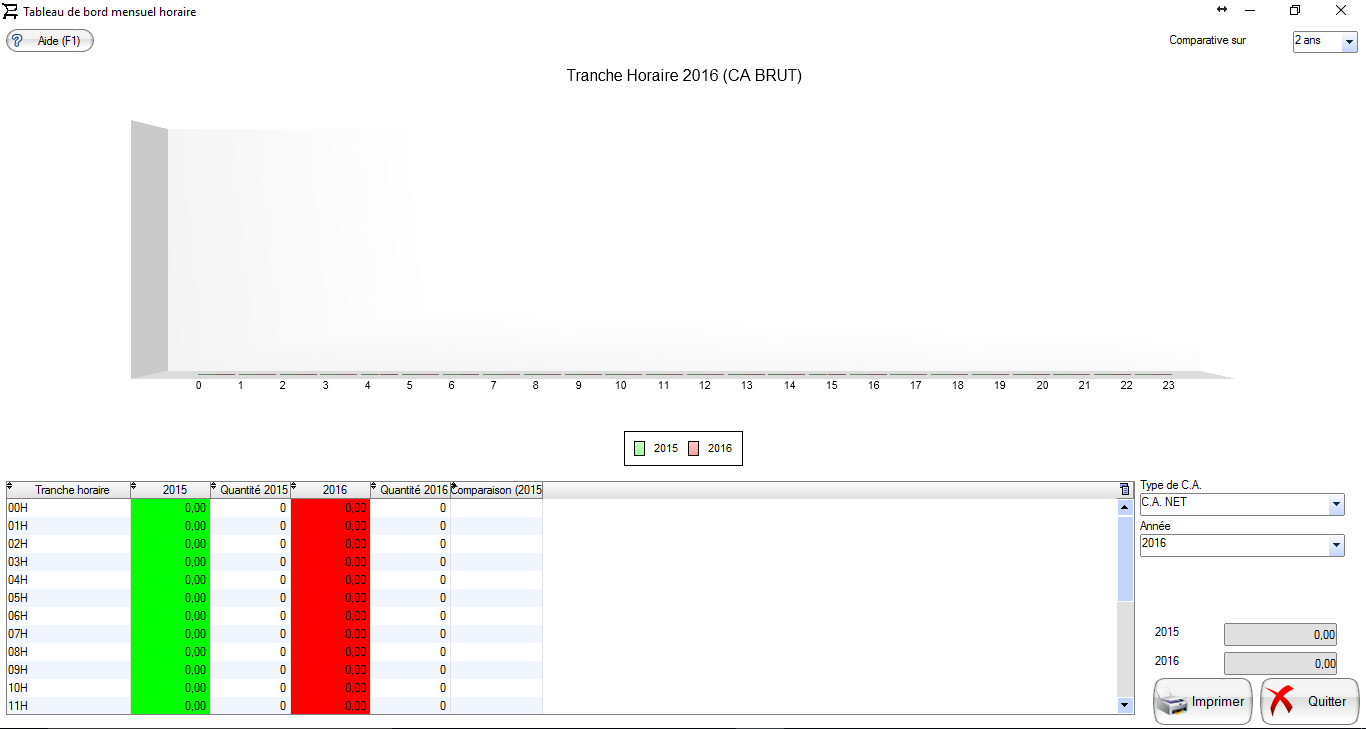The height and width of the screenshot is (729, 1366).
Task: Click sort arrows icon on 2016 column
Action: click(294, 487)
